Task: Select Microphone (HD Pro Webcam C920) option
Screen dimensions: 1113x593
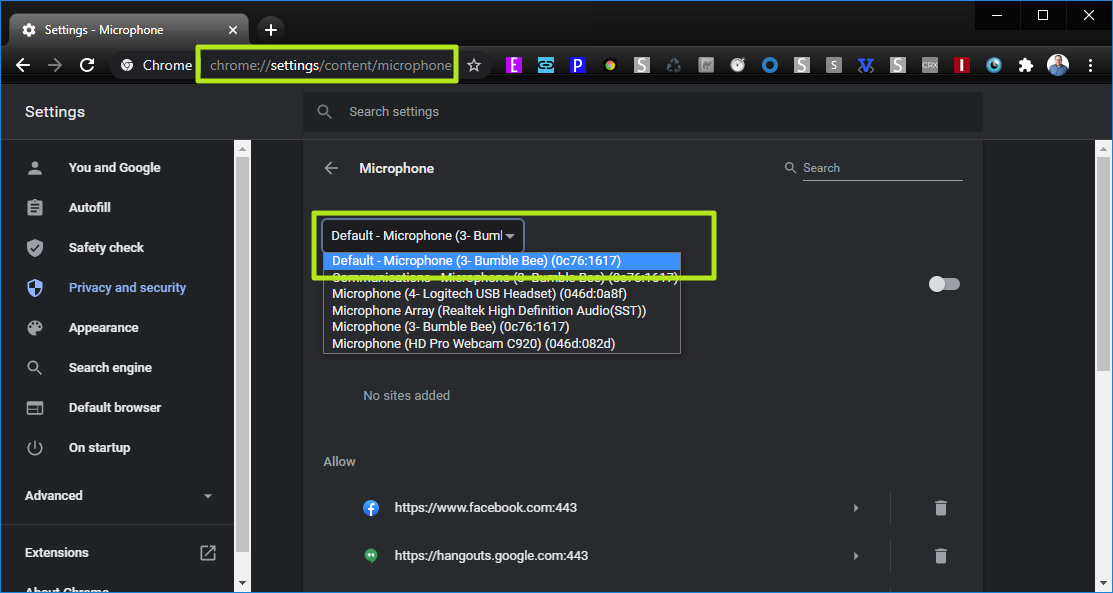Action: (502, 344)
